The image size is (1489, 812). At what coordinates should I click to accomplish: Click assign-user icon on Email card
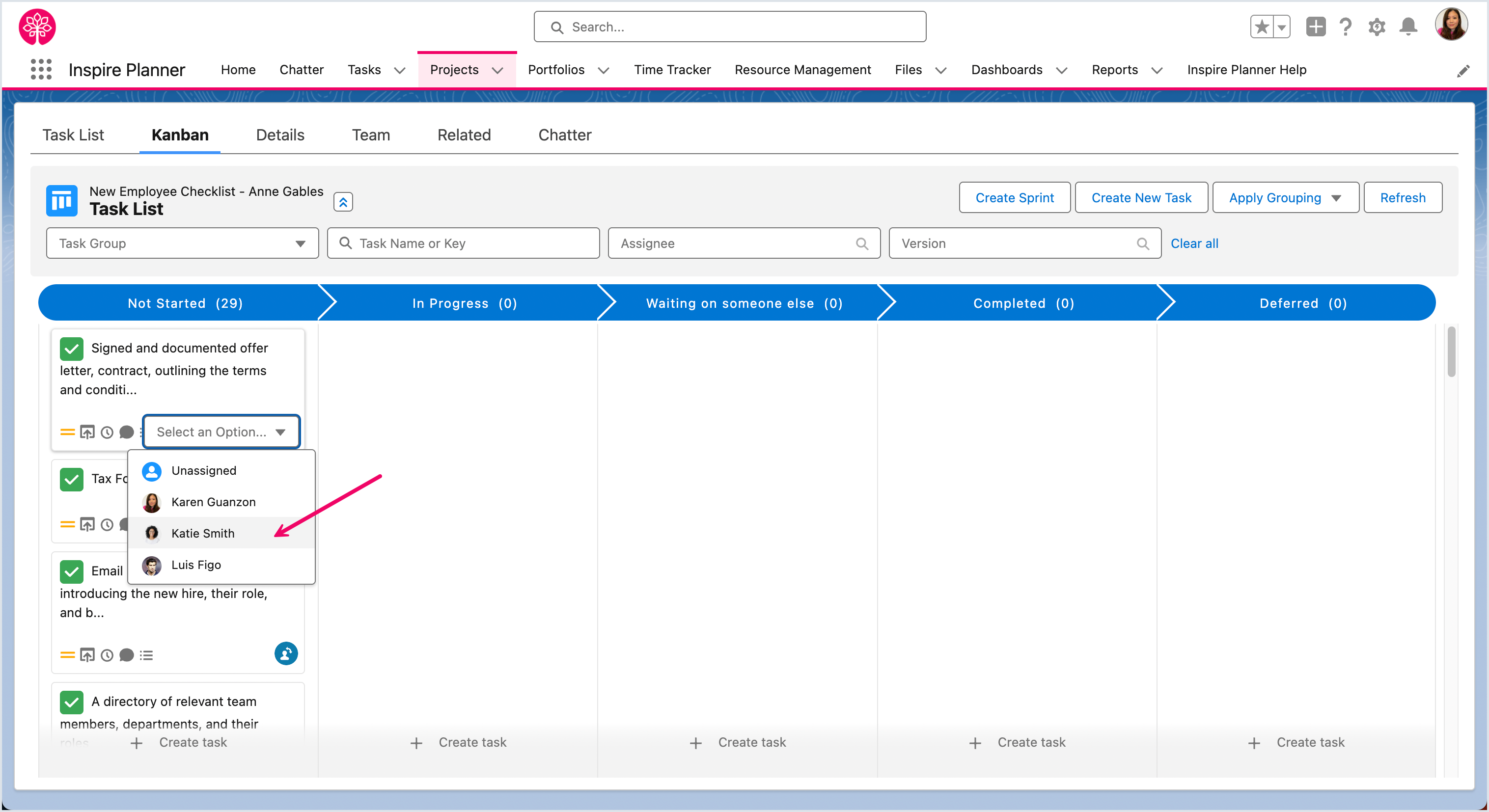(285, 653)
